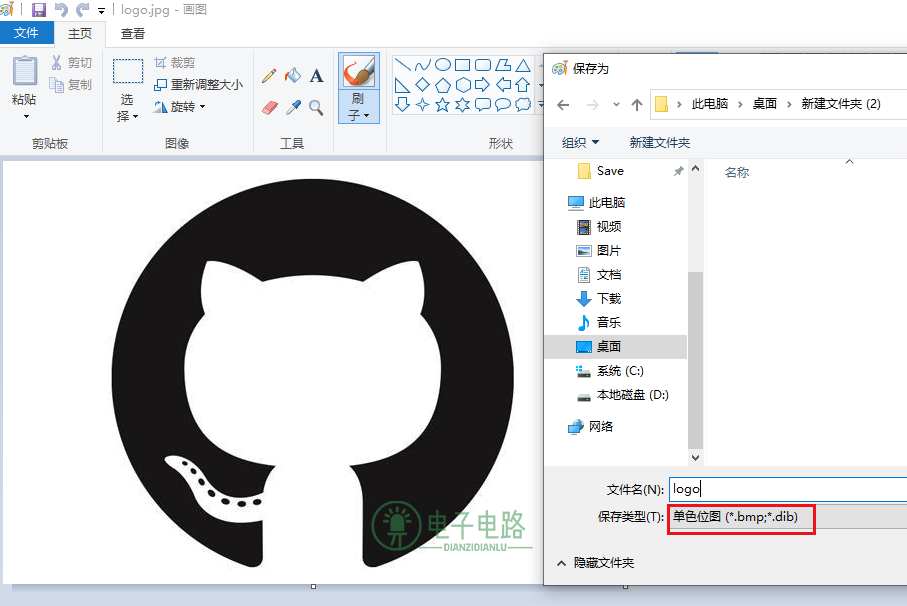Image resolution: width=907 pixels, height=606 pixels.
Task: Switch to the Home (主页) ribbon tab
Action: [x=80, y=34]
